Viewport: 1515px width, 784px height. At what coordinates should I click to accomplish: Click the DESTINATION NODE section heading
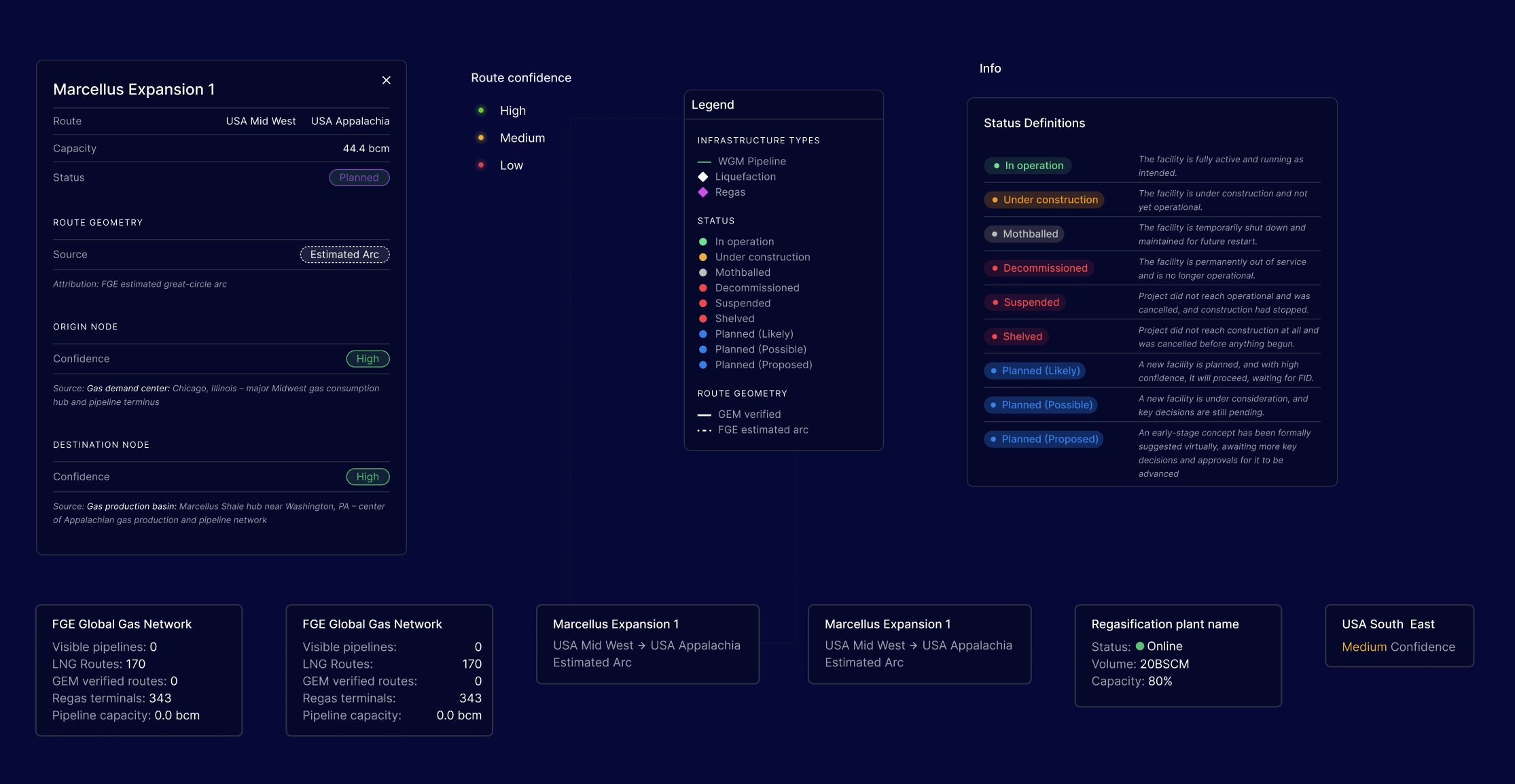coord(101,445)
